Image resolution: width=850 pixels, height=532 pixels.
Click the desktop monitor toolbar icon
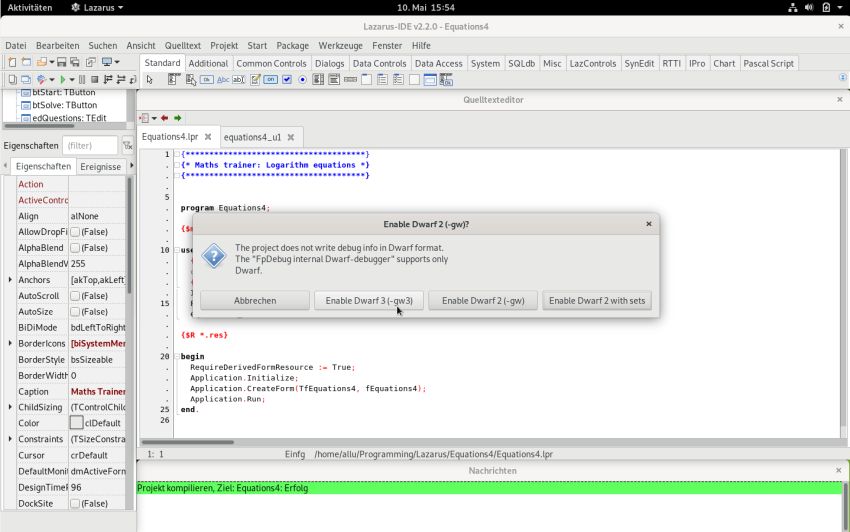tap(107, 62)
